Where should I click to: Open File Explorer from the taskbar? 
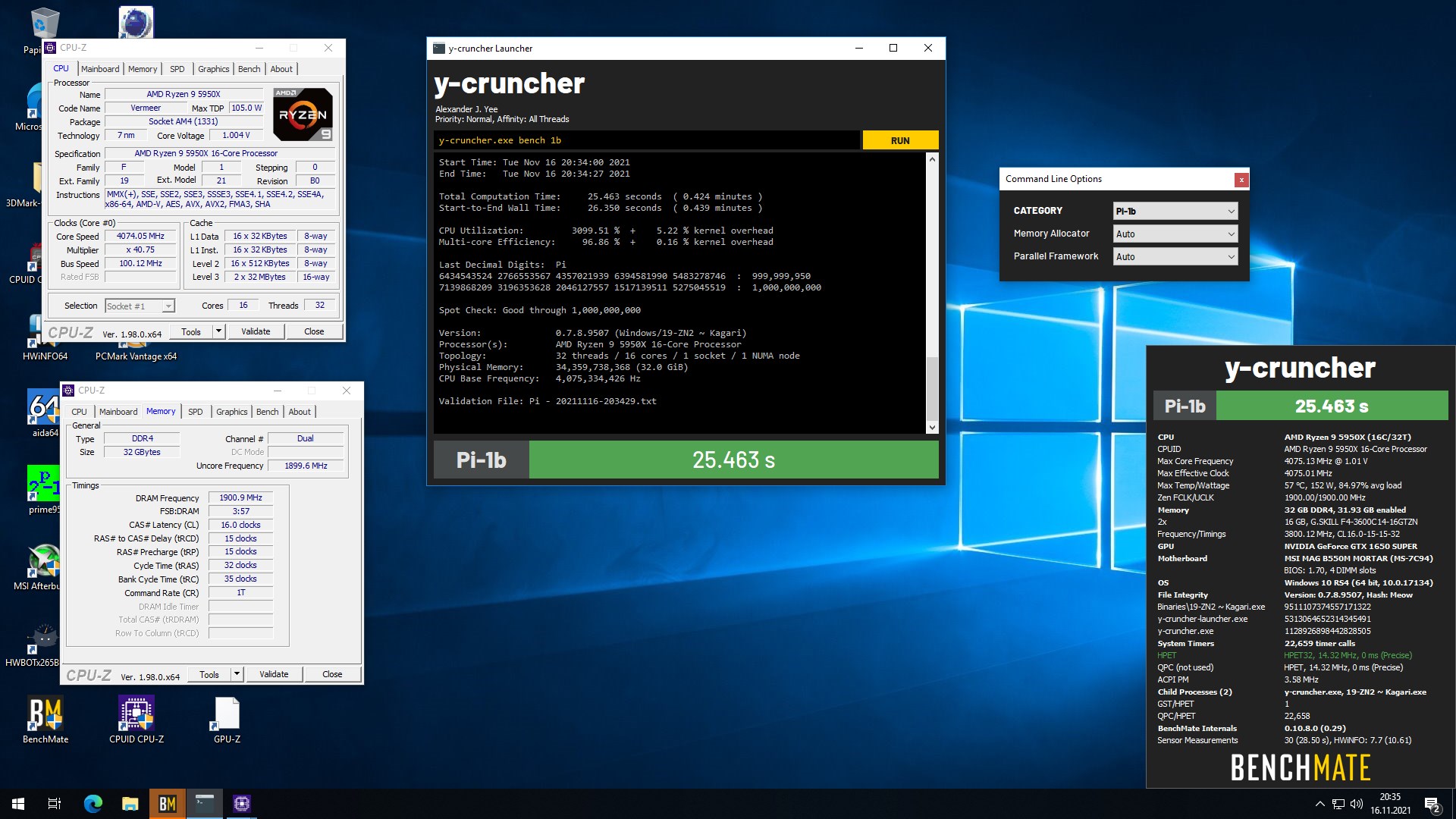point(130,804)
